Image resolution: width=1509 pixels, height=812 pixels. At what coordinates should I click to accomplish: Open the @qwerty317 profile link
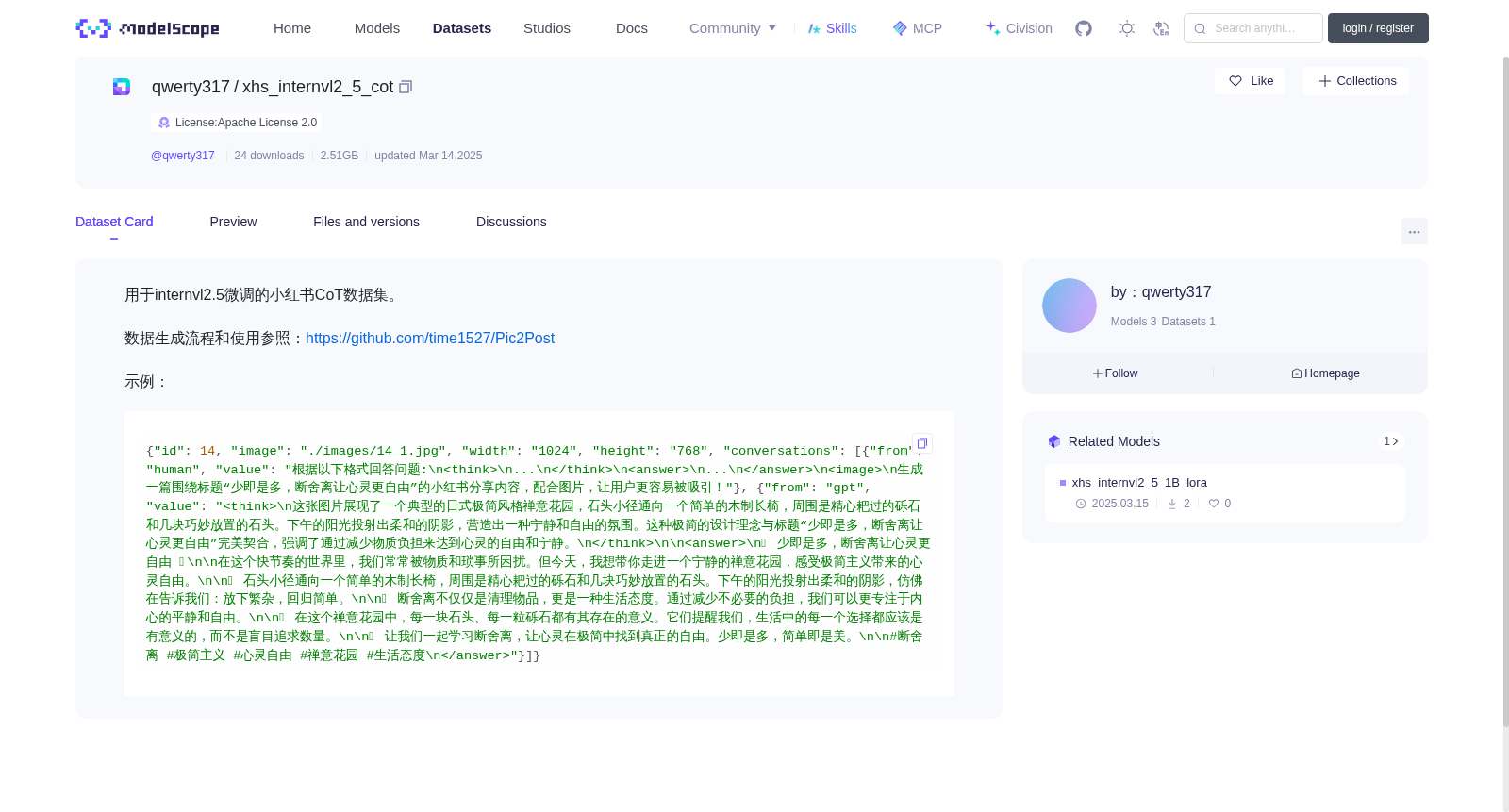pyautogui.click(x=183, y=156)
